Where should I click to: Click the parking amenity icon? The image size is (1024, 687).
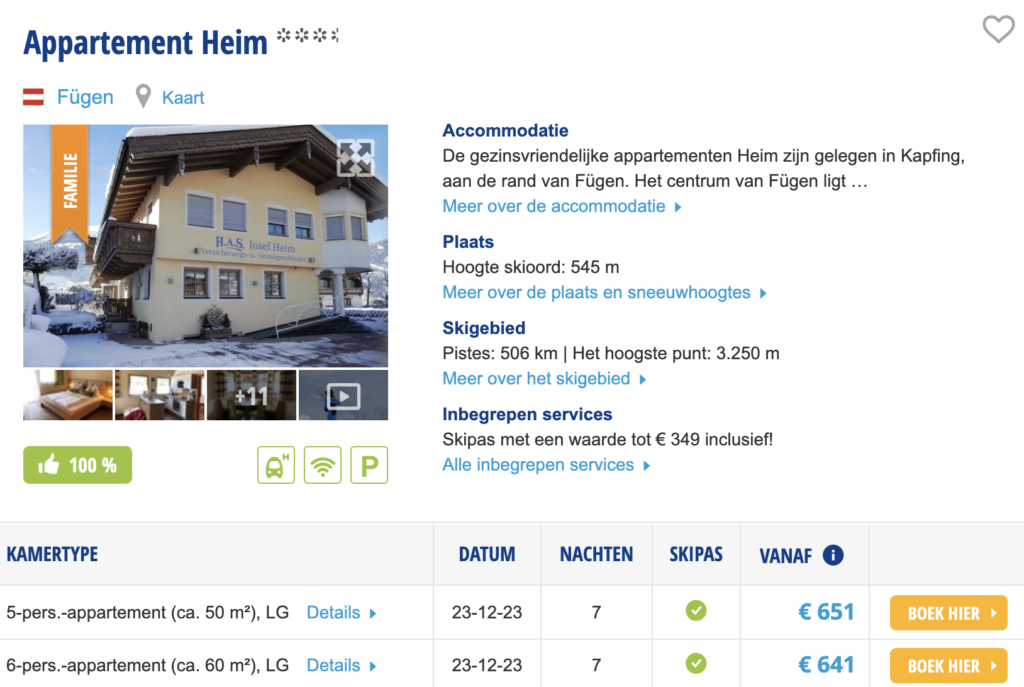point(368,465)
